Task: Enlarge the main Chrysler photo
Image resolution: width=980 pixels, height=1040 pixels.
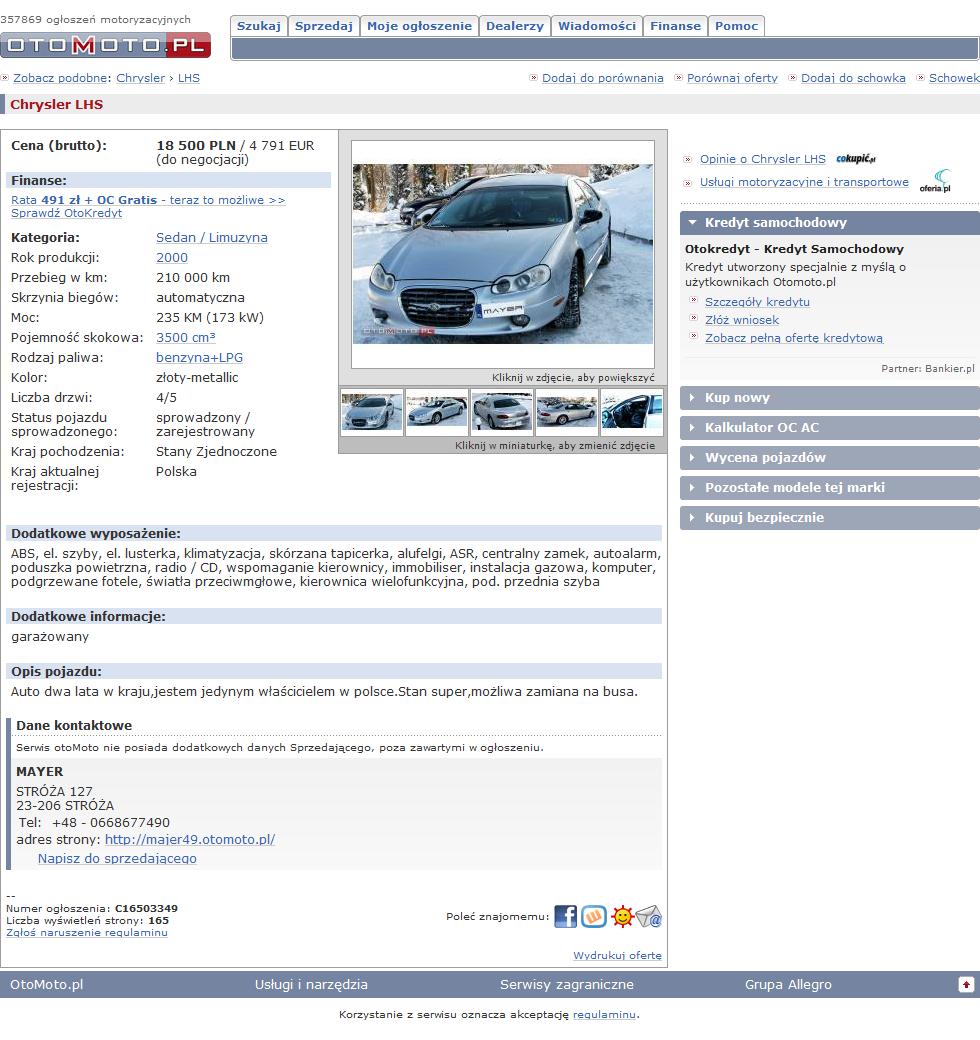Action: tap(503, 254)
